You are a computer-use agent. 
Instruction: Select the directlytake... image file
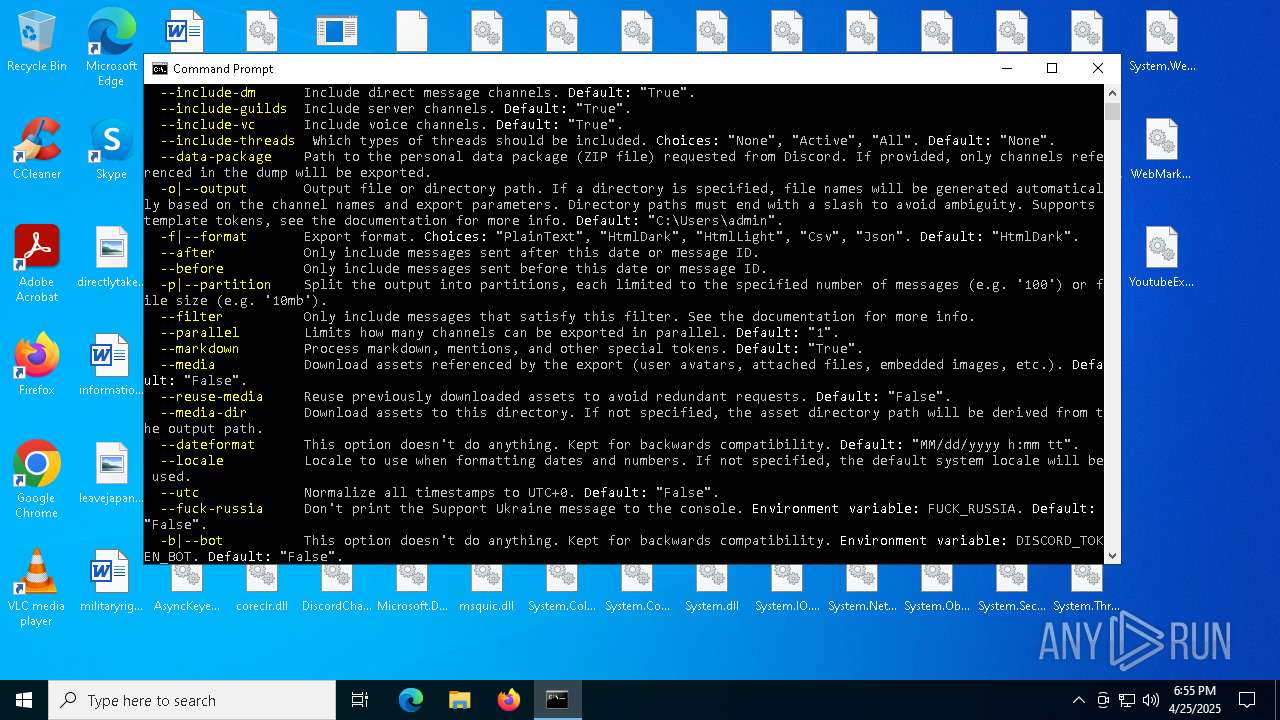[111, 257]
